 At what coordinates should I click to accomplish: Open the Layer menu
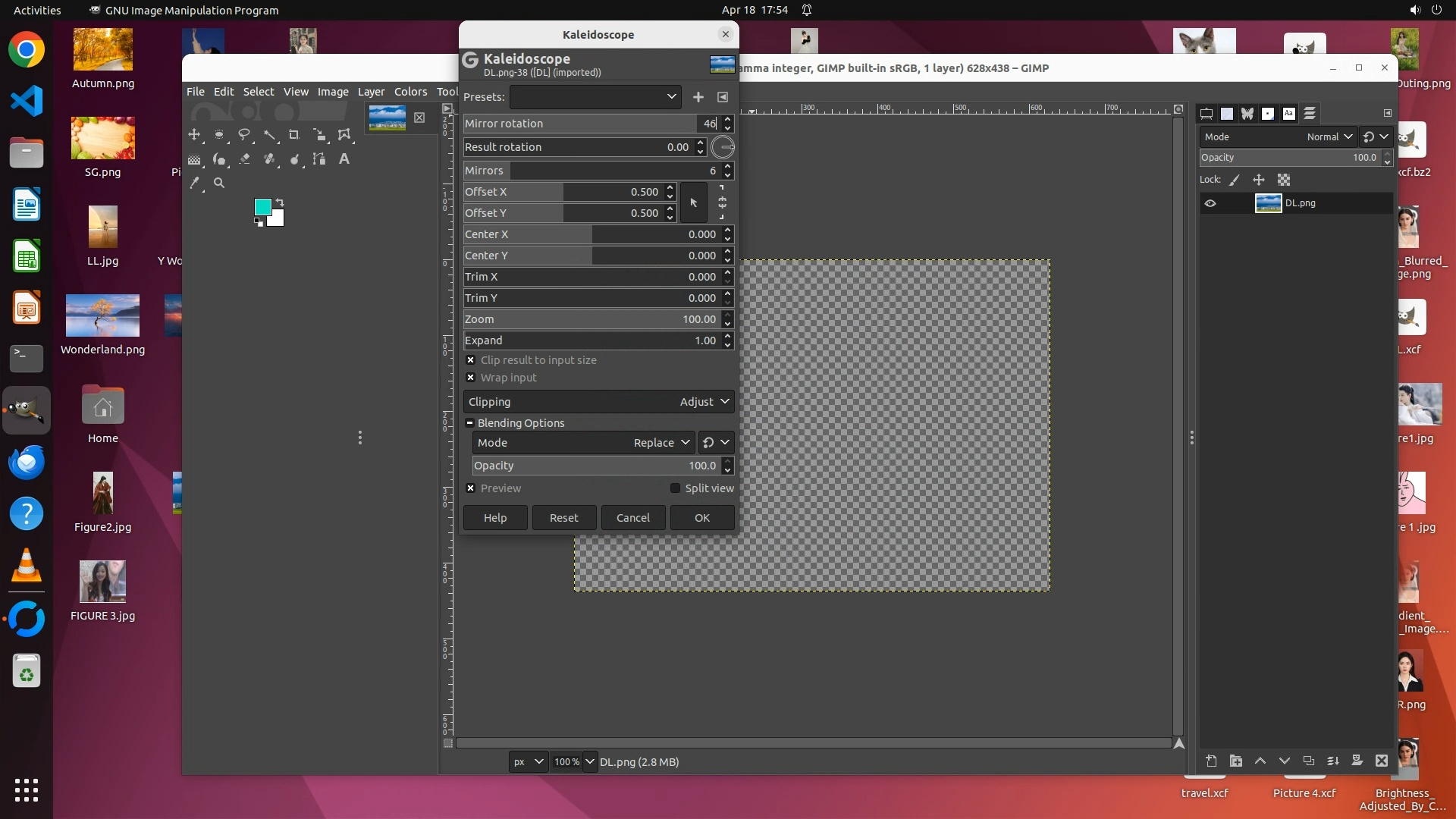point(371,92)
